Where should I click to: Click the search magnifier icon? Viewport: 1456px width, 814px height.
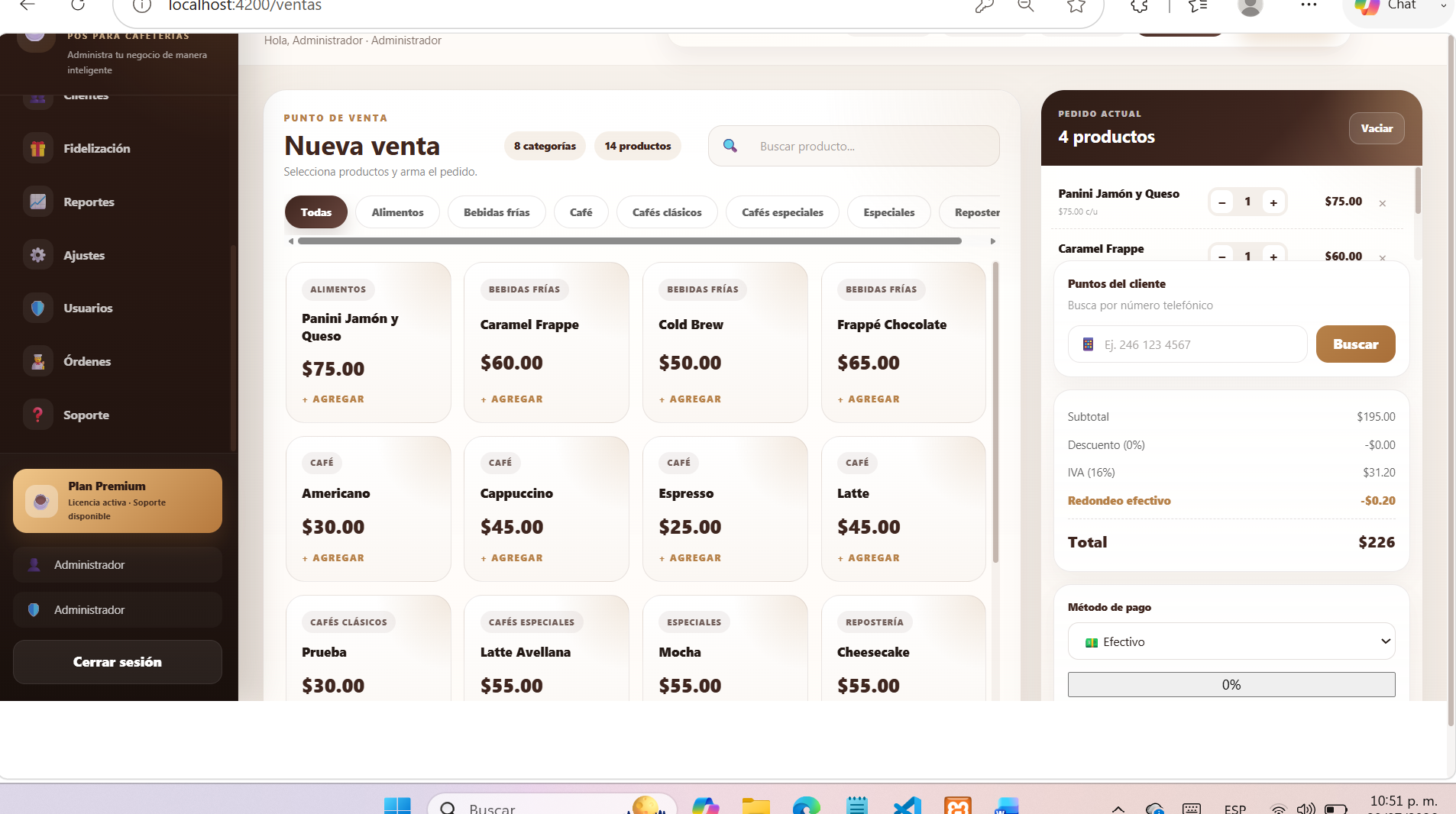point(730,146)
